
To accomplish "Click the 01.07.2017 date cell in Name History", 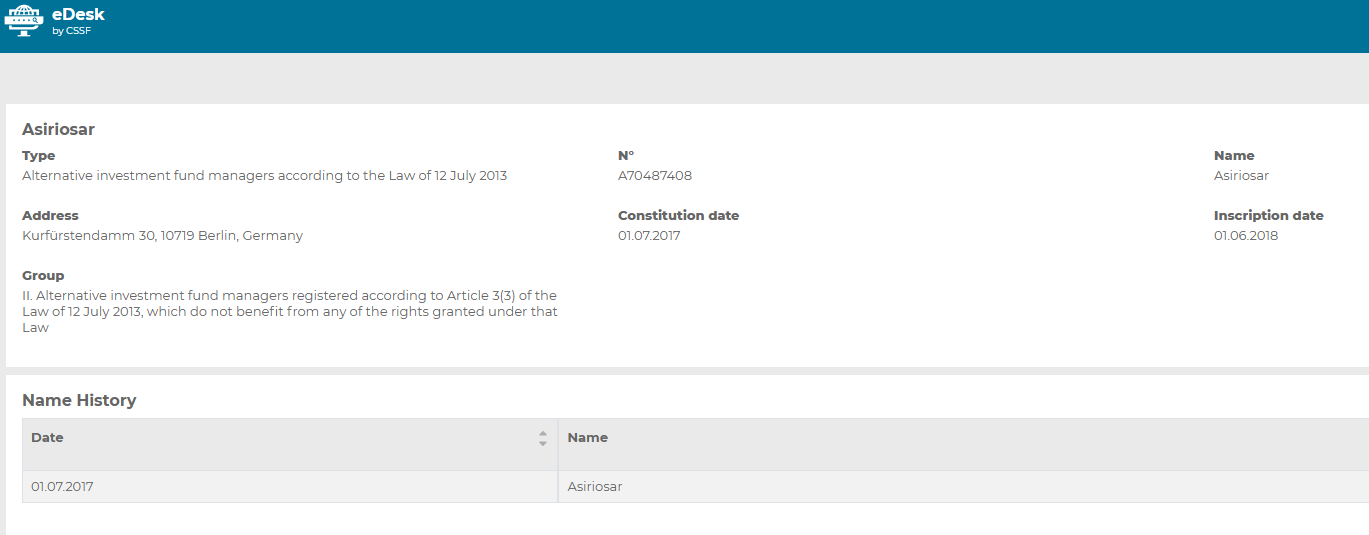I will point(290,487).
